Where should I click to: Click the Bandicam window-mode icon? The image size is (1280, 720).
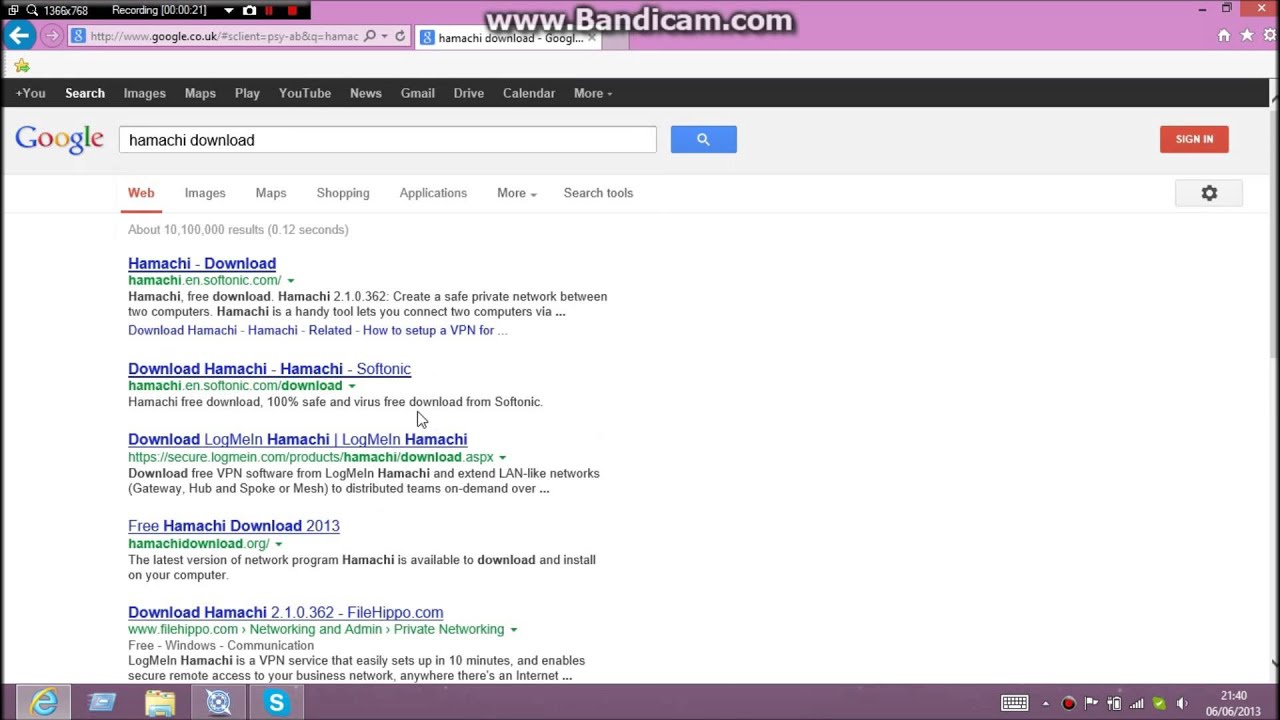13,10
